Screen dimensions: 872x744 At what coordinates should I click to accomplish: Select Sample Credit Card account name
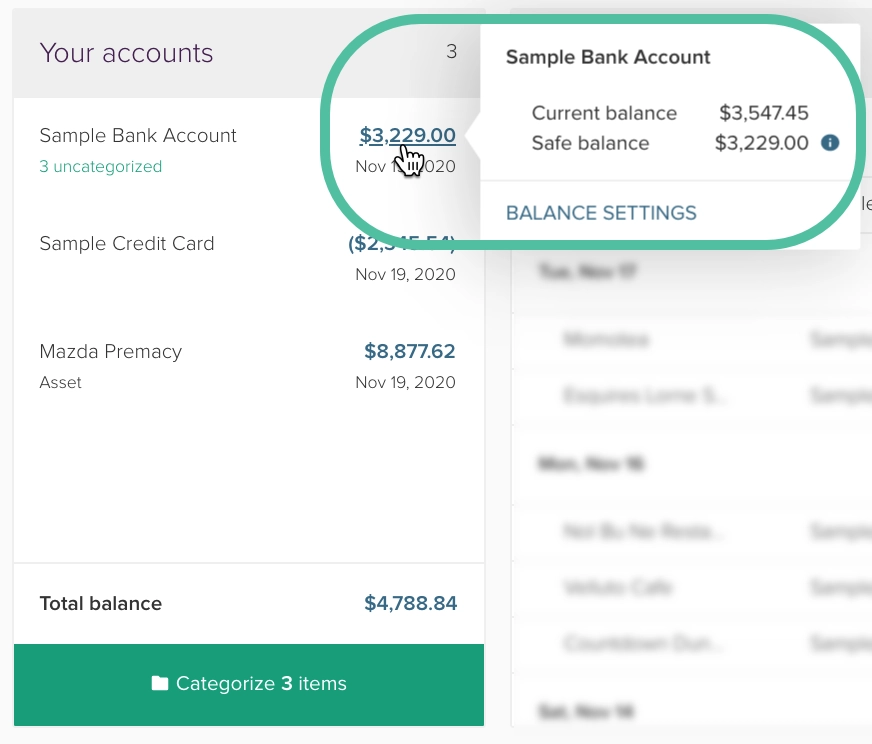[127, 244]
